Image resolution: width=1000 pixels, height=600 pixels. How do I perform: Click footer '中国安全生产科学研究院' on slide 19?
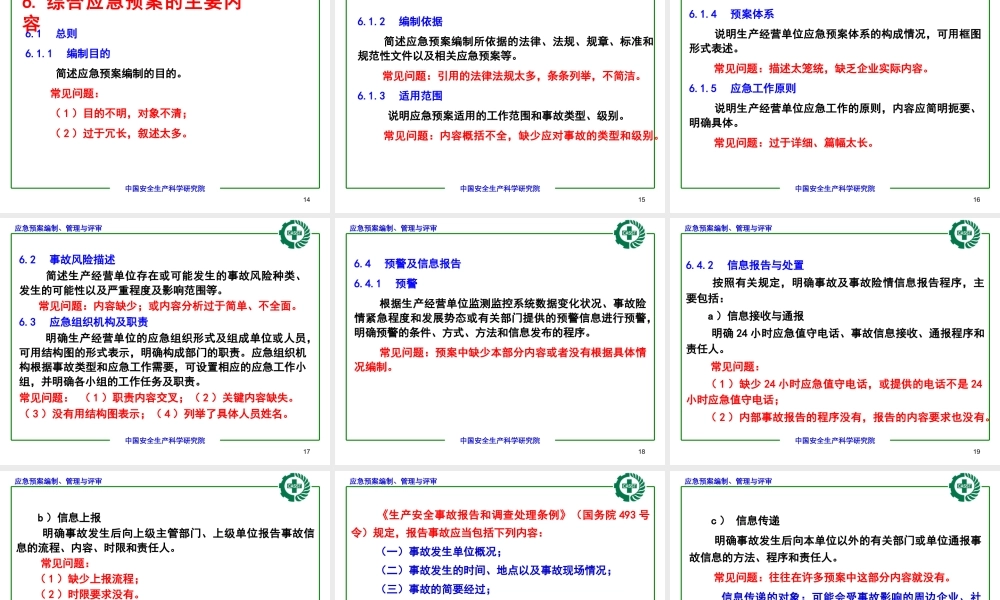pyautogui.click(x=835, y=441)
